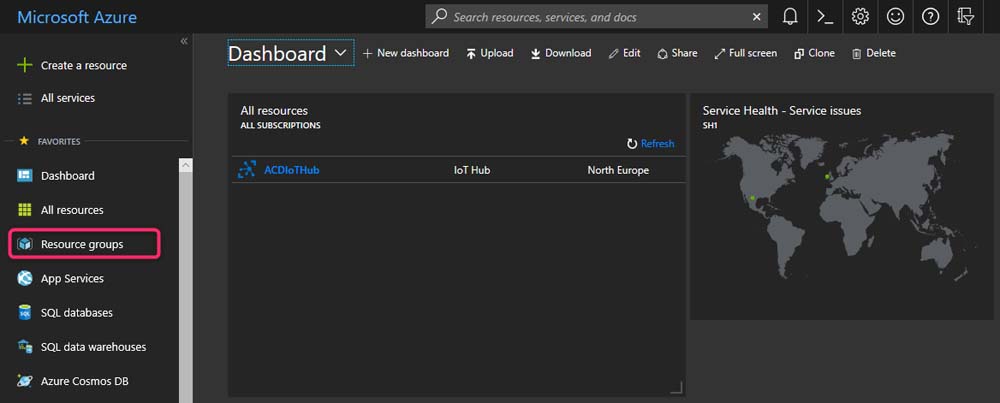
Task: Click the Delete dashboard button
Action: pyautogui.click(x=873, y=53)
